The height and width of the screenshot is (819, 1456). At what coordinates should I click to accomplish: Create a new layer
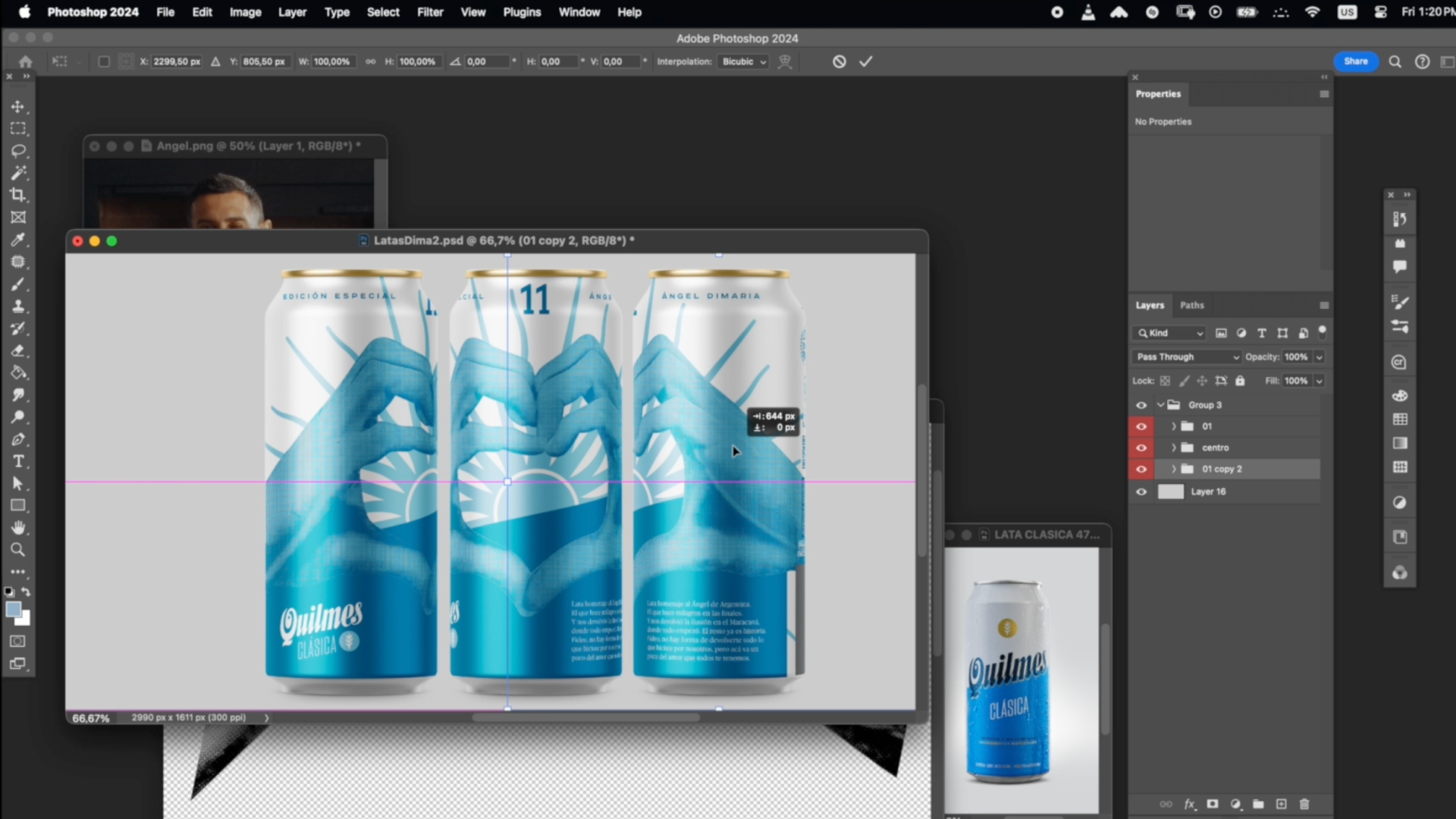click(1282, 804)
